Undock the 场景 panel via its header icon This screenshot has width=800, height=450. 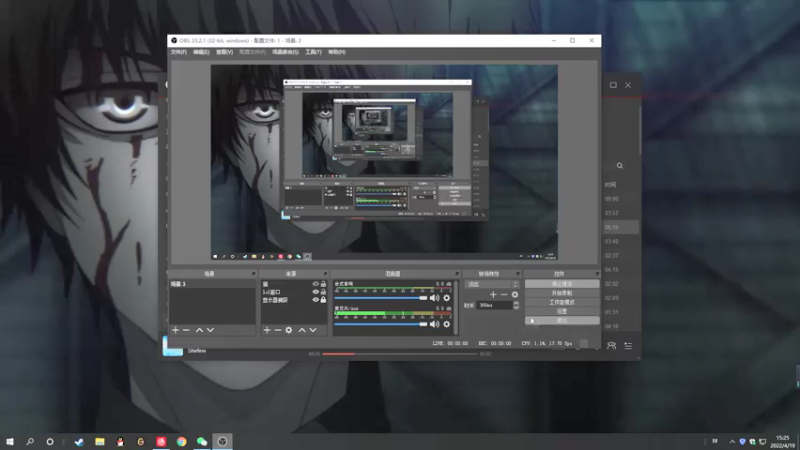pyautogui.click(x=253, y=274)
